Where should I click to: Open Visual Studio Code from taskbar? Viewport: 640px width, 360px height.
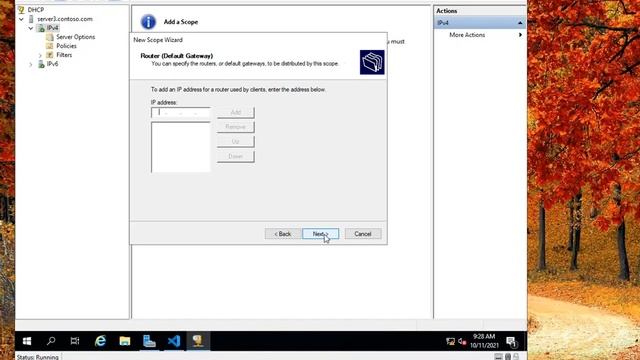(173, 341)
